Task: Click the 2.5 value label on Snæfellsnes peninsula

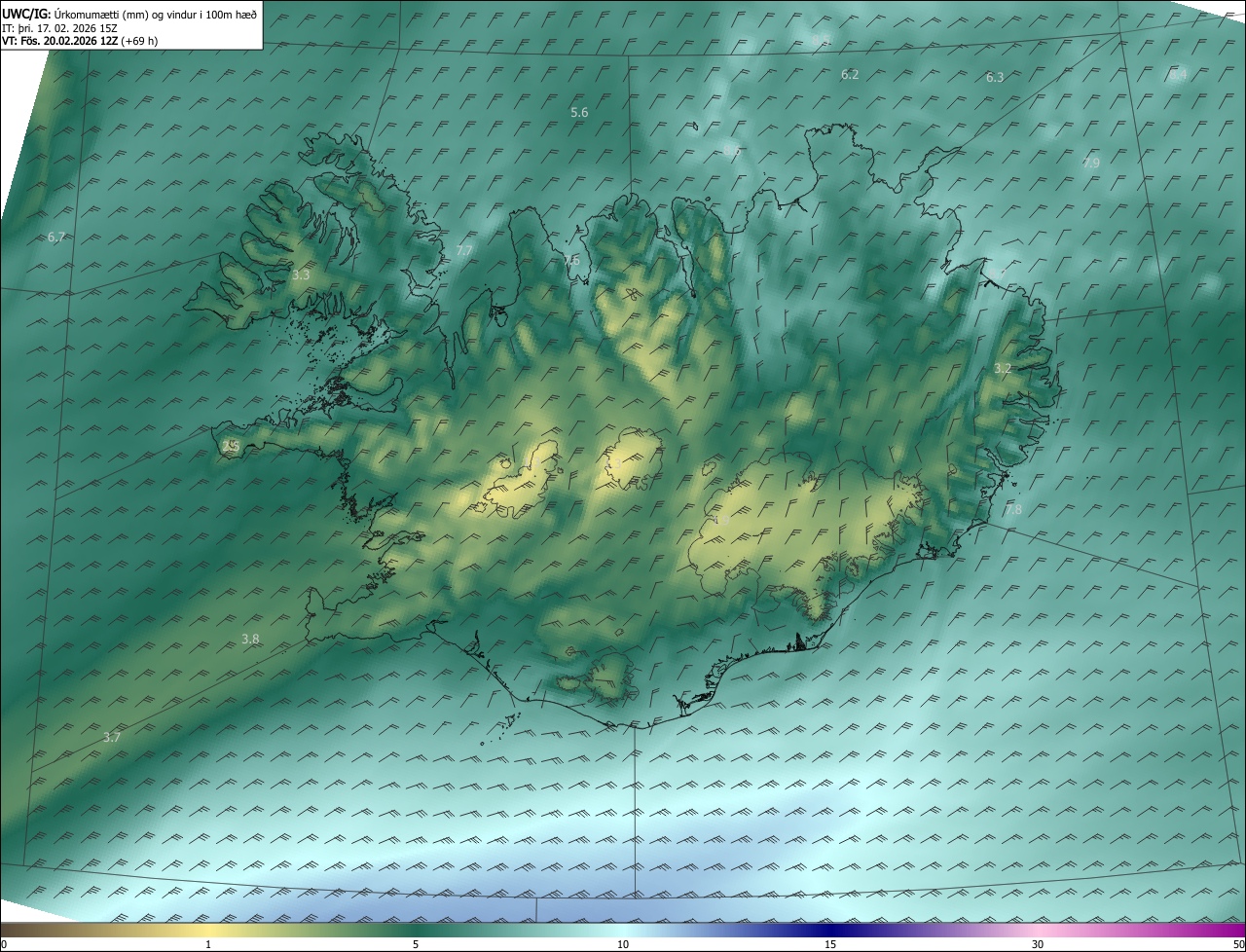Action: [x=231, y=447]
